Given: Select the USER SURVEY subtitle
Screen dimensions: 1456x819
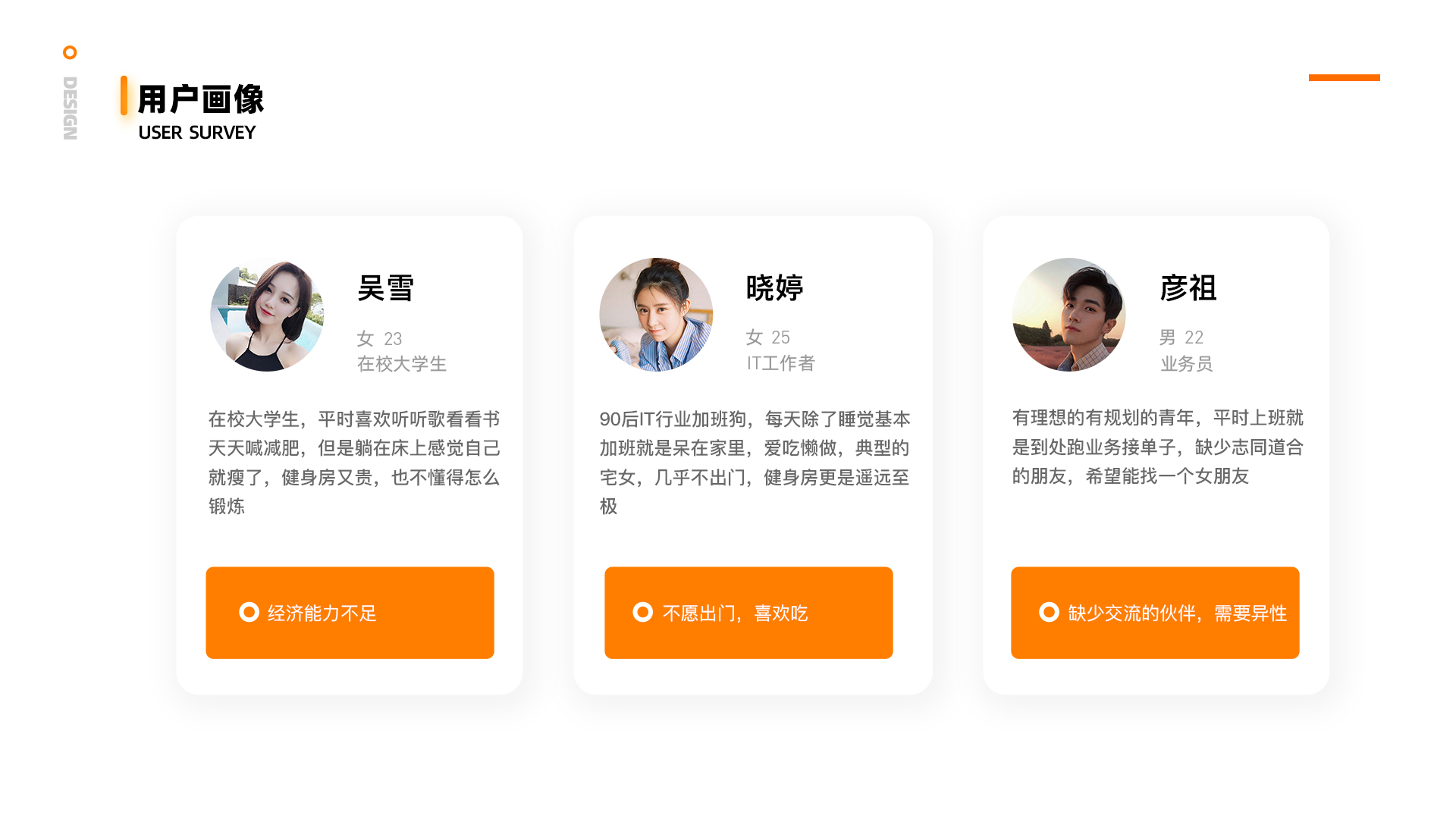Looking at the screenshot, I should tap(197, 133).
